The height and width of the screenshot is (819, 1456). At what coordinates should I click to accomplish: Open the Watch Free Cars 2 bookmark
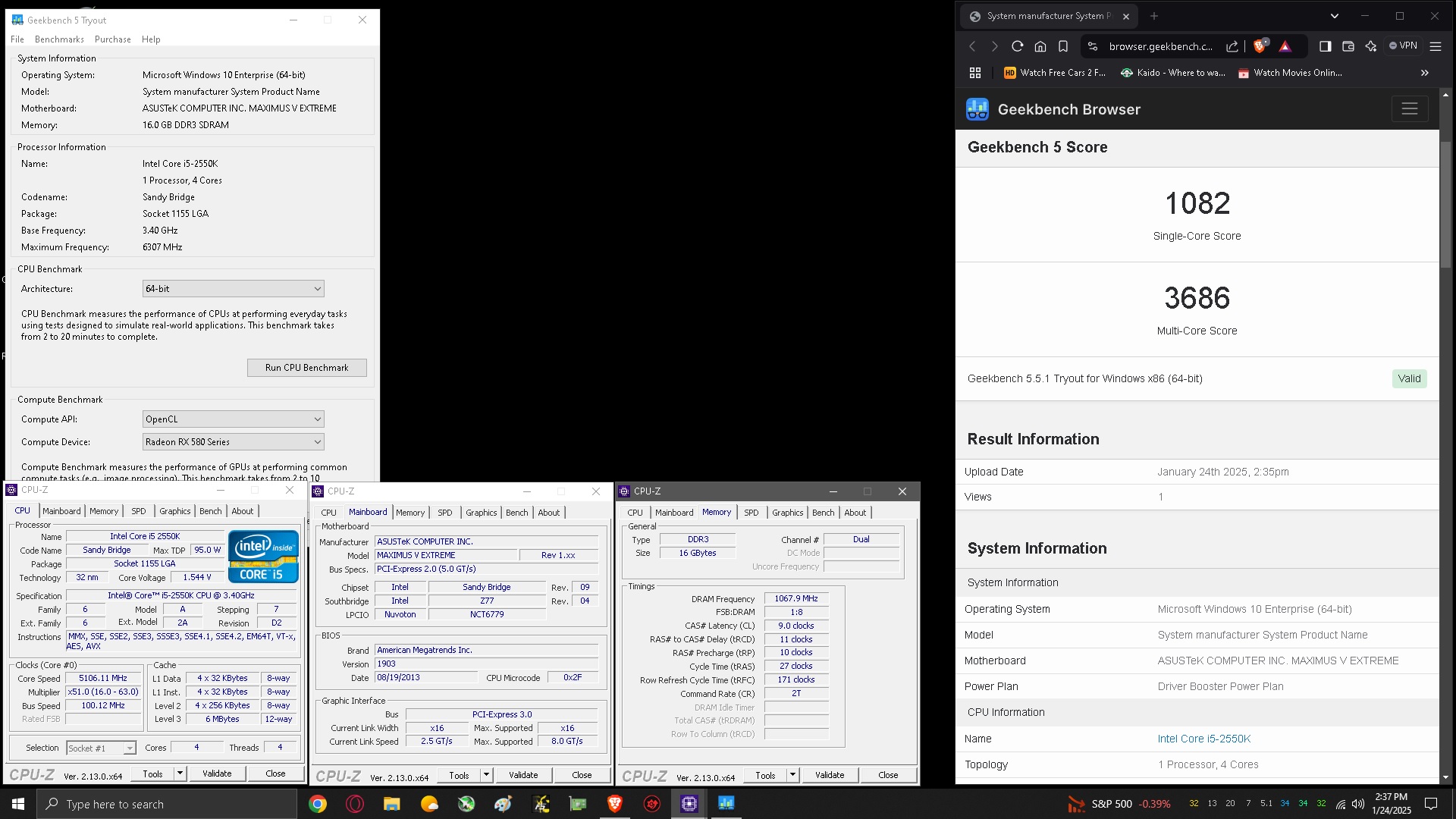point(1055,73)
